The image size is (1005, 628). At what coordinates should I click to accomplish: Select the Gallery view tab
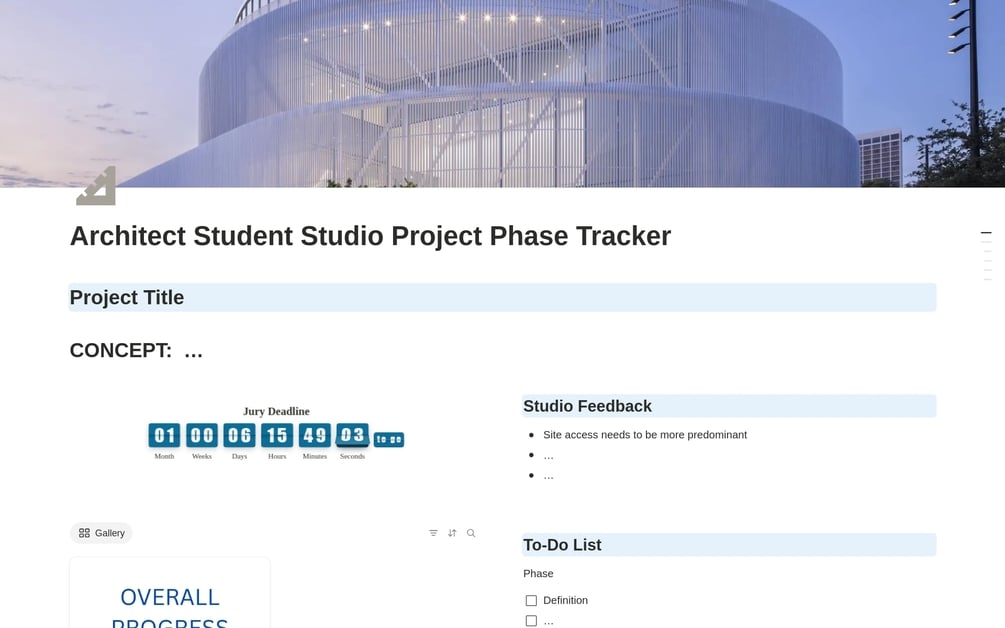click(101, 533)
